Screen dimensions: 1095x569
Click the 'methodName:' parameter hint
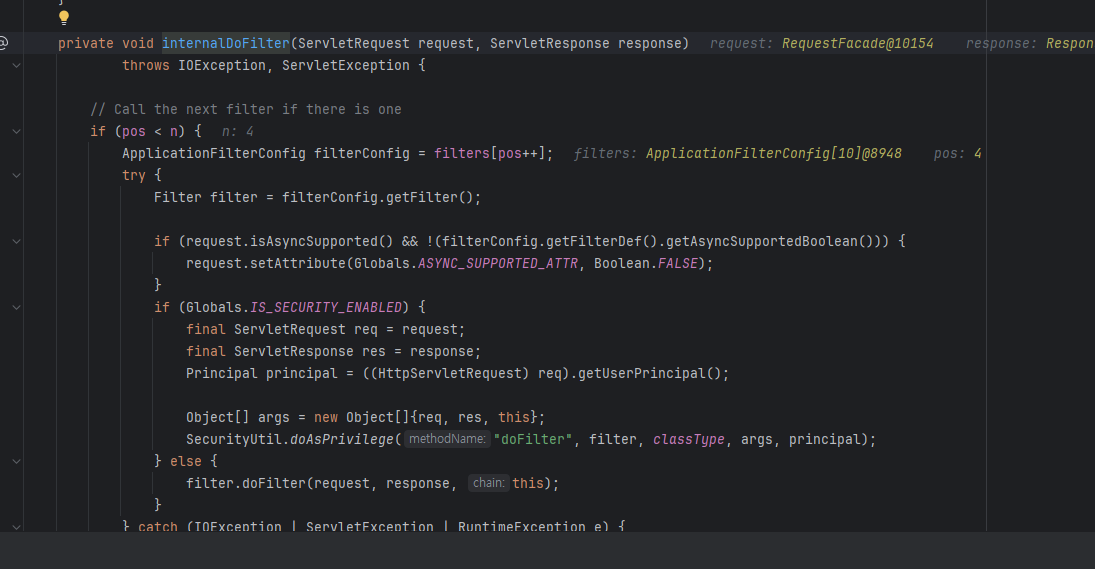(x=447, y=439)
